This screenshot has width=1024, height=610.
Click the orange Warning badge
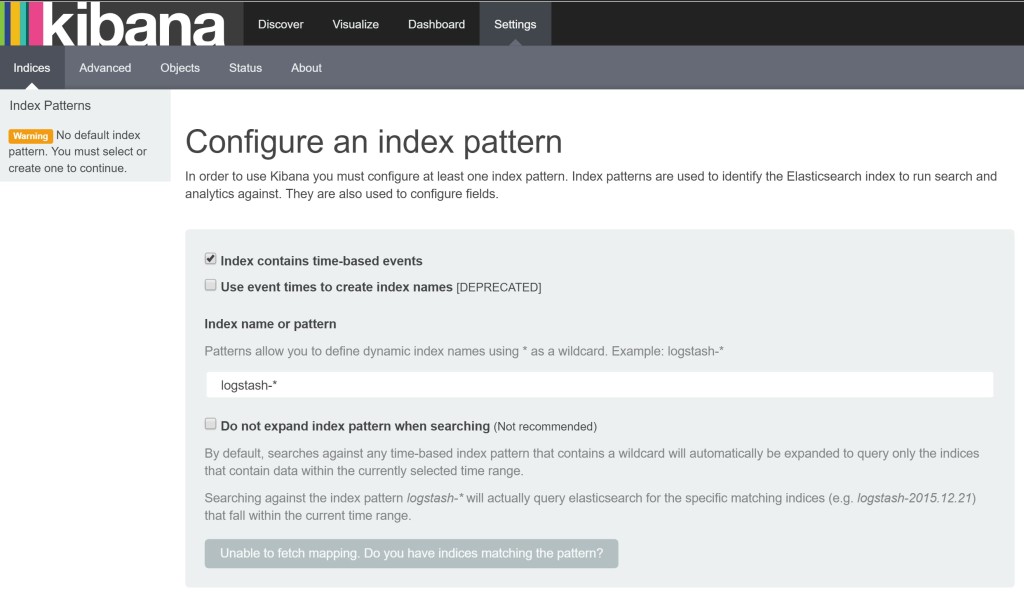(30, 136)
